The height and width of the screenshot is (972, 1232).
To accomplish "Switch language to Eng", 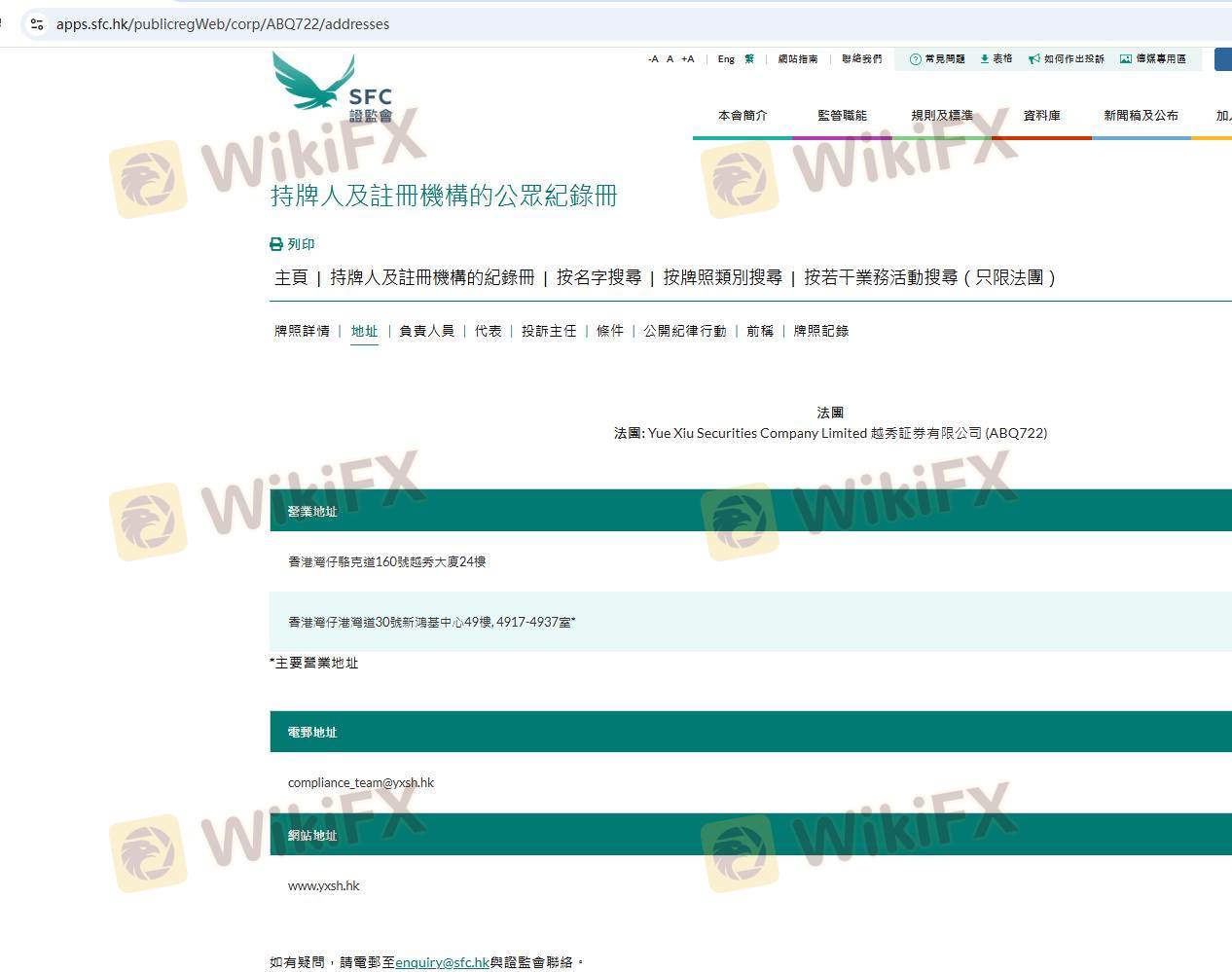I will click(726, 59).
